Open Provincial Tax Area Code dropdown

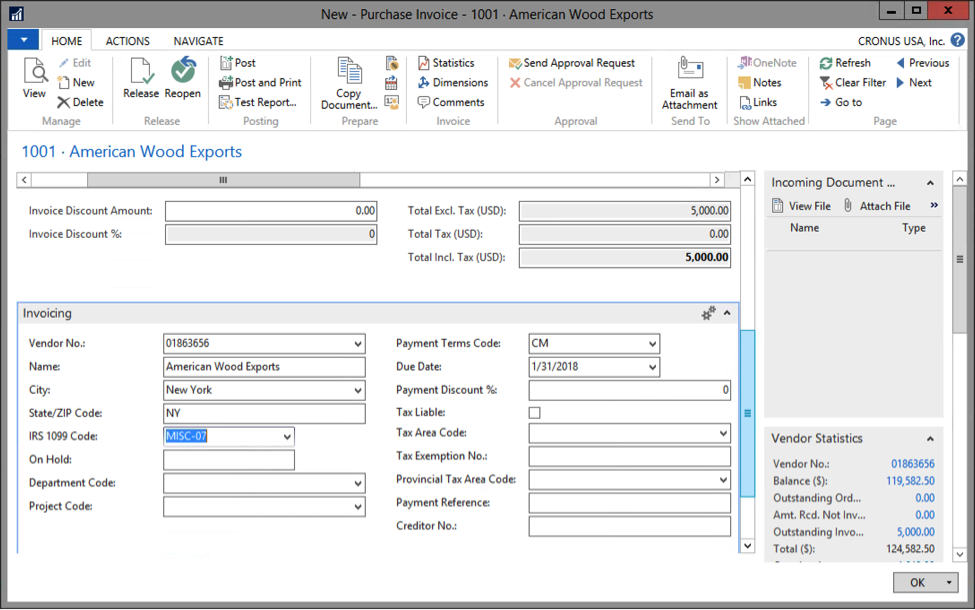[x=723, y=479]
